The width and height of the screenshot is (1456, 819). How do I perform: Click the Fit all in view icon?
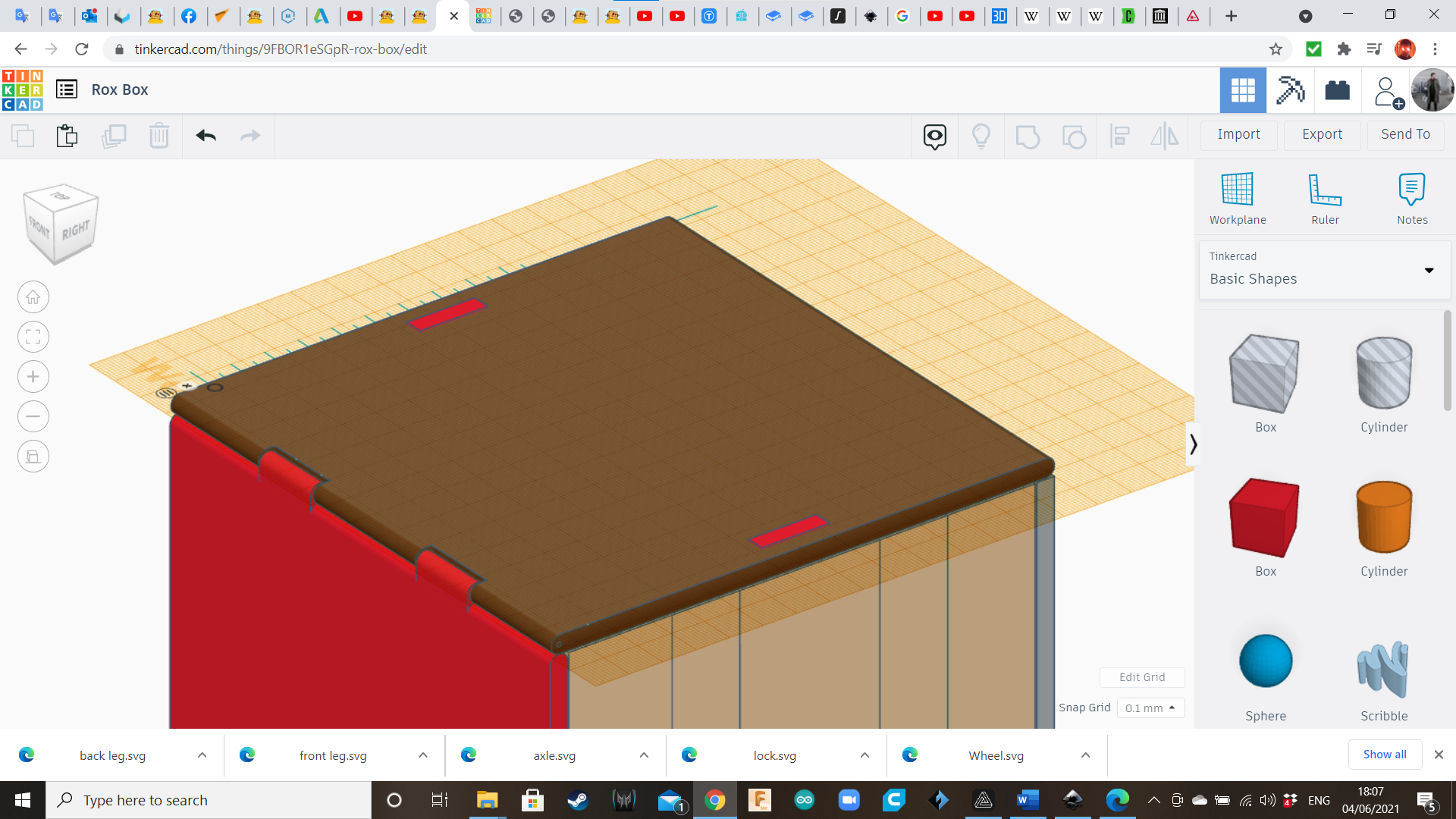33,337
